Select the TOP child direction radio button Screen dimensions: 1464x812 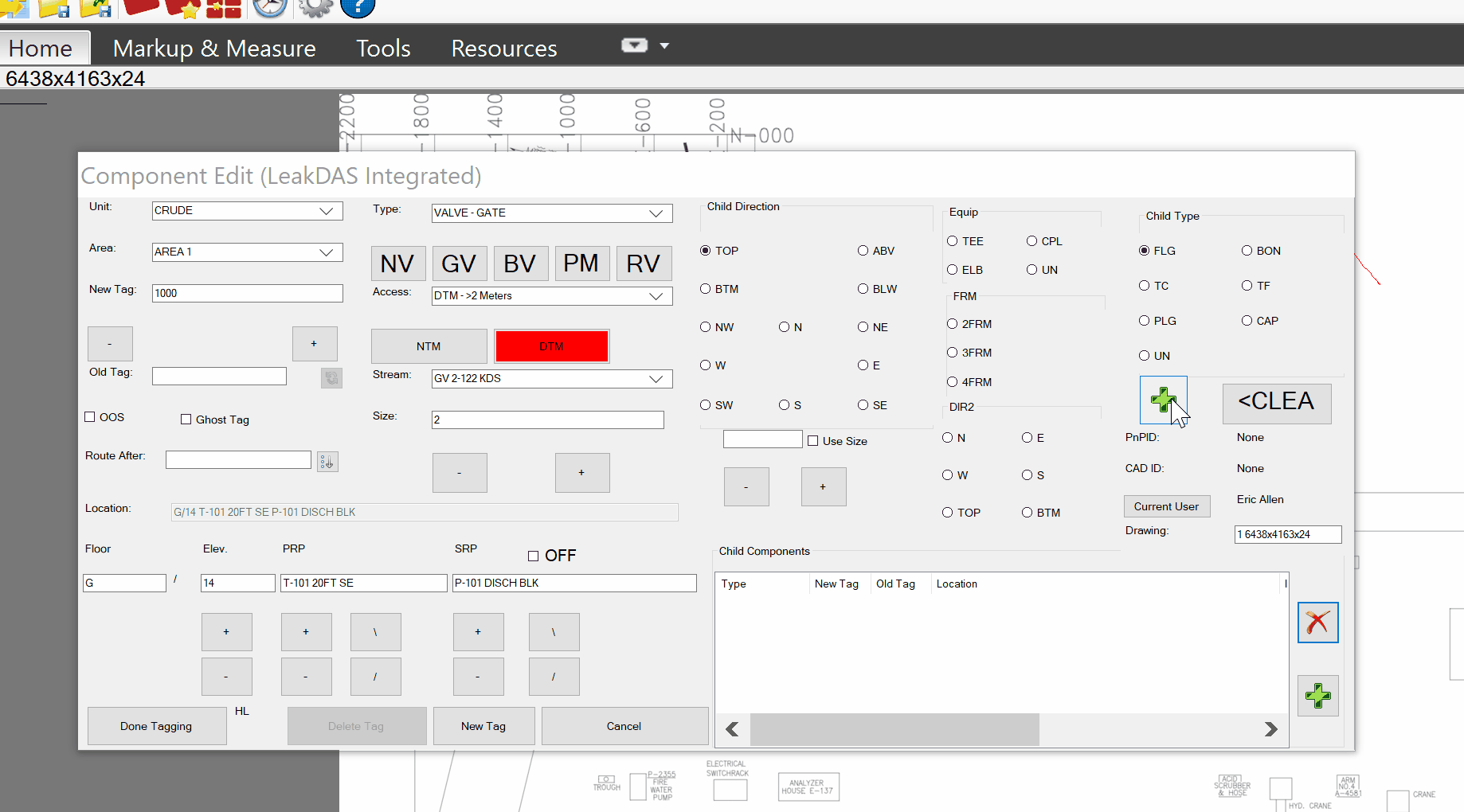click(x=705, y=251)
